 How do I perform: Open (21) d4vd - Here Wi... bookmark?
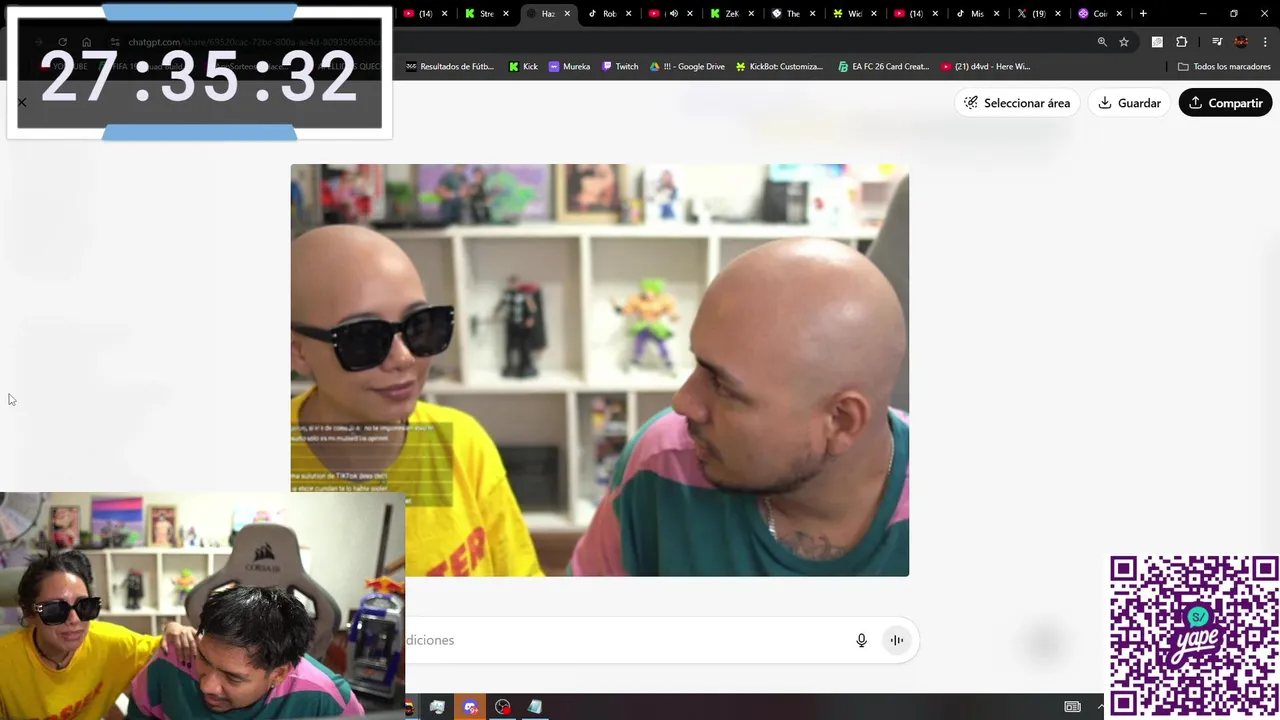click(x=985, y=67)
